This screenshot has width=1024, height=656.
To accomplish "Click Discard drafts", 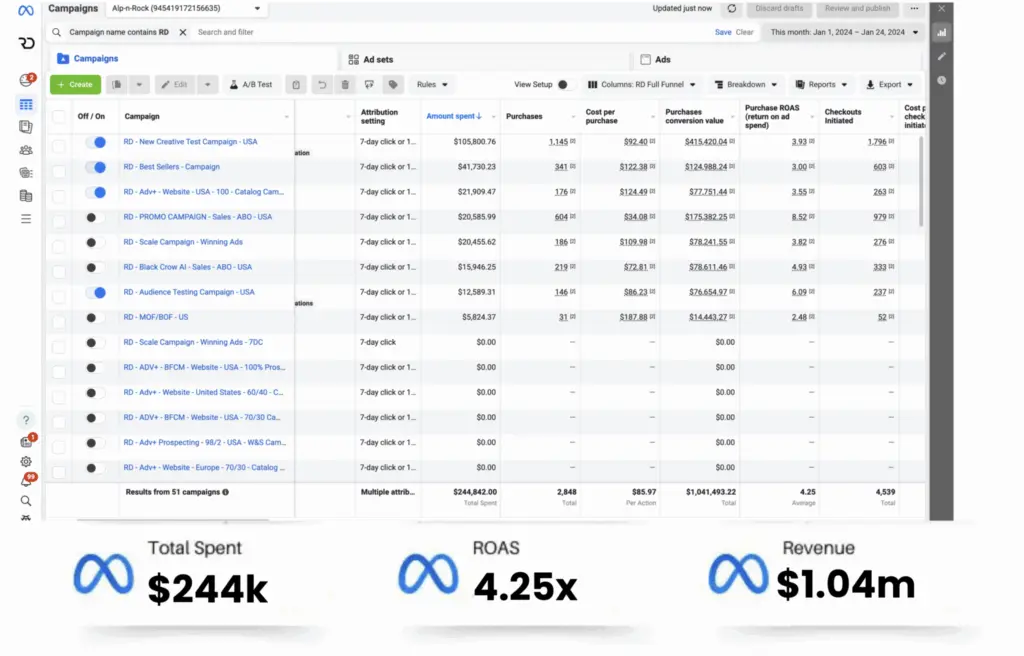I will point(779,8).
